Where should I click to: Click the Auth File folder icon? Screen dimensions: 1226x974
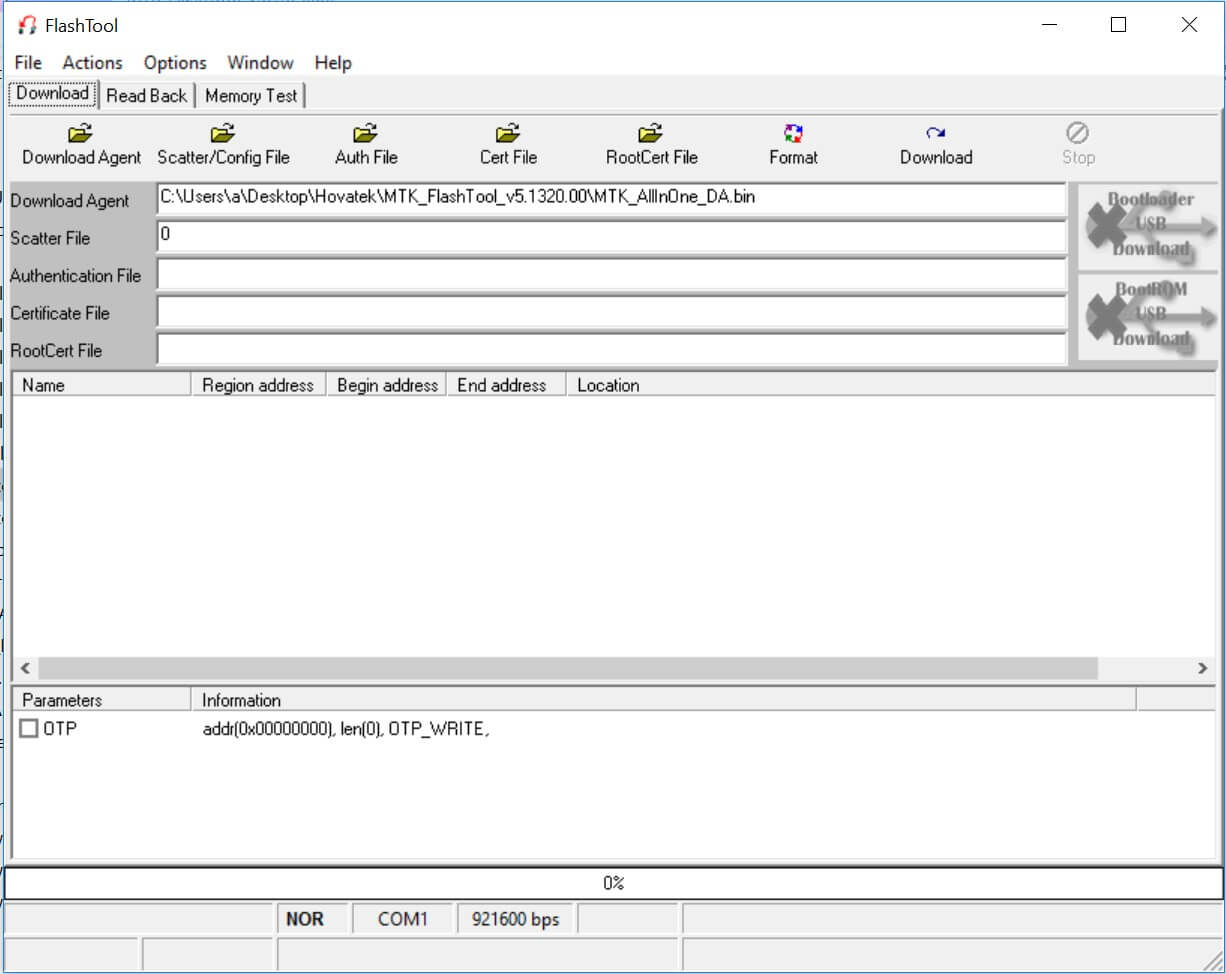coord(366,134)
